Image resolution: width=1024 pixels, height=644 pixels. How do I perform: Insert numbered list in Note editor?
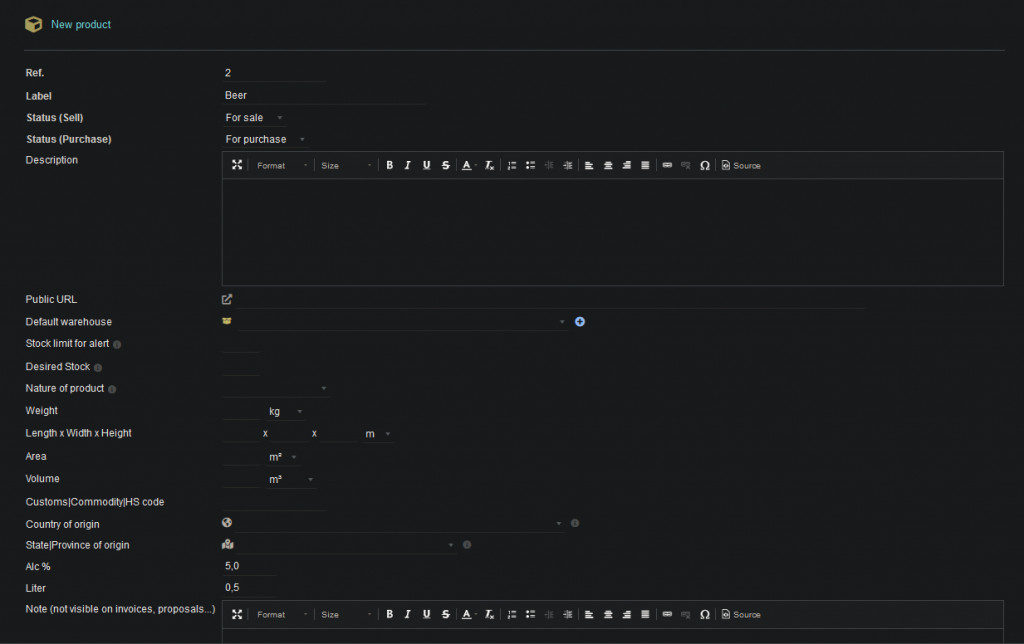[x=512, y=614]
